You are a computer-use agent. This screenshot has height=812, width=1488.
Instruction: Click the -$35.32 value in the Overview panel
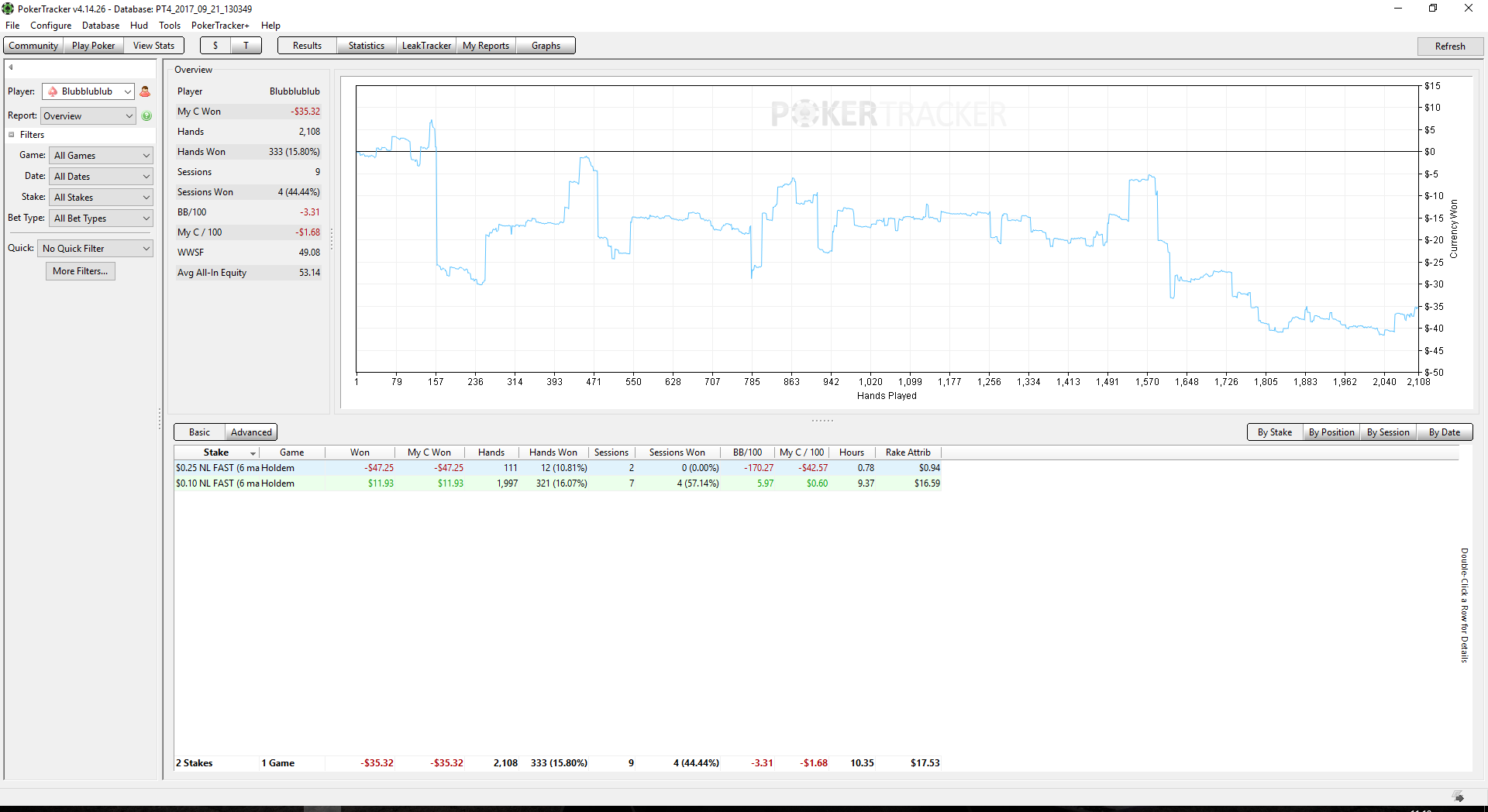tap(305, 112)
